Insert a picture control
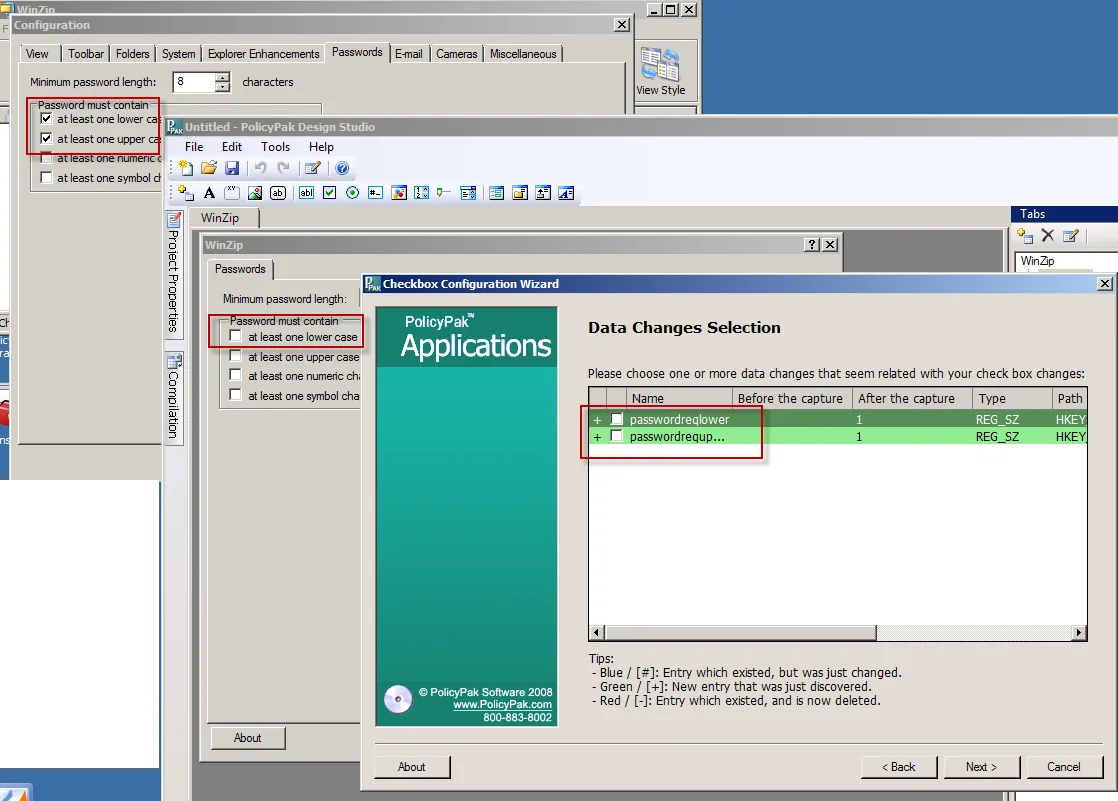This screenshot has width=1118, height=801. [255, 193]
